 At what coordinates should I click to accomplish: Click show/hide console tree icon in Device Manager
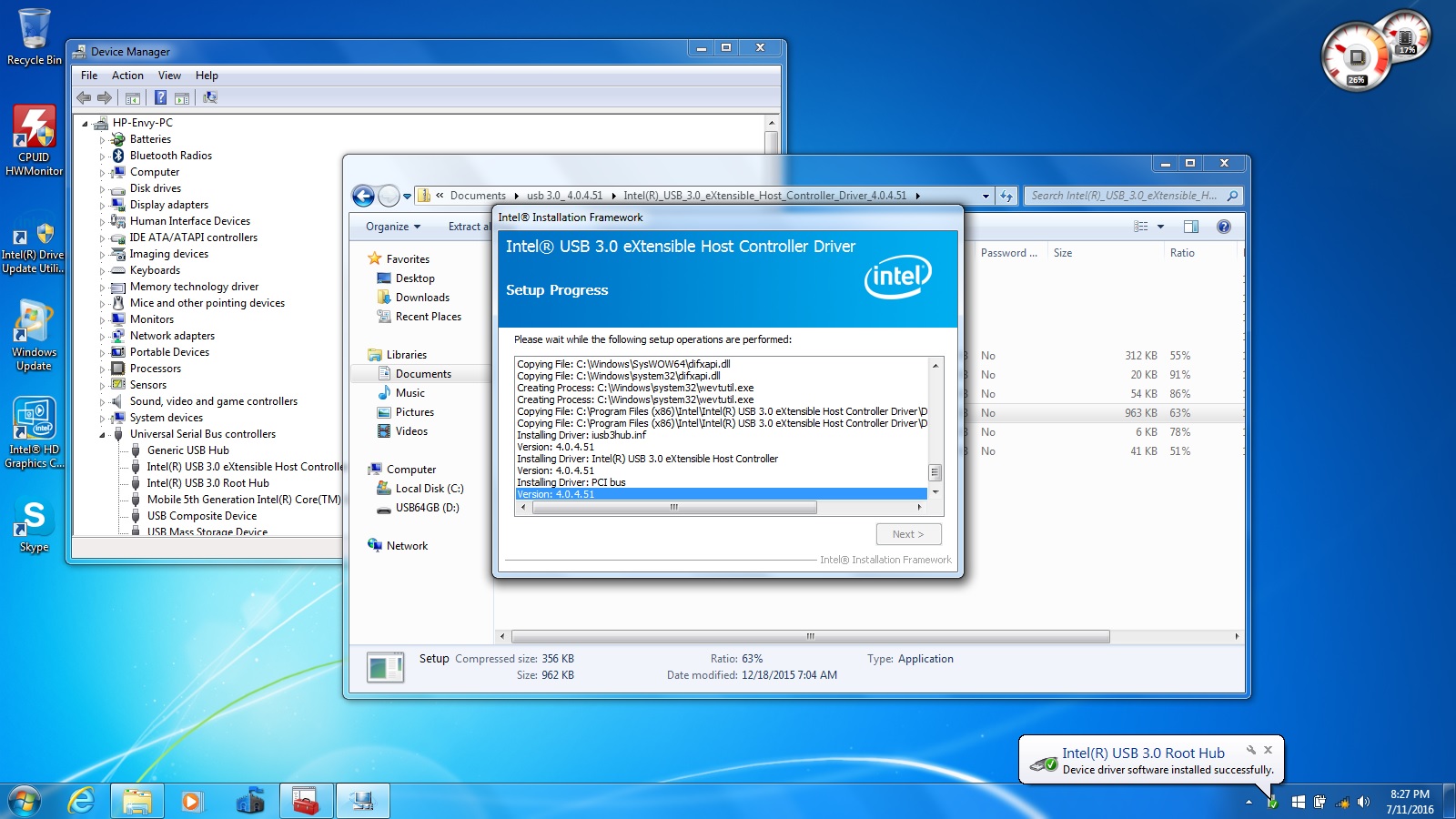[133, 97]
